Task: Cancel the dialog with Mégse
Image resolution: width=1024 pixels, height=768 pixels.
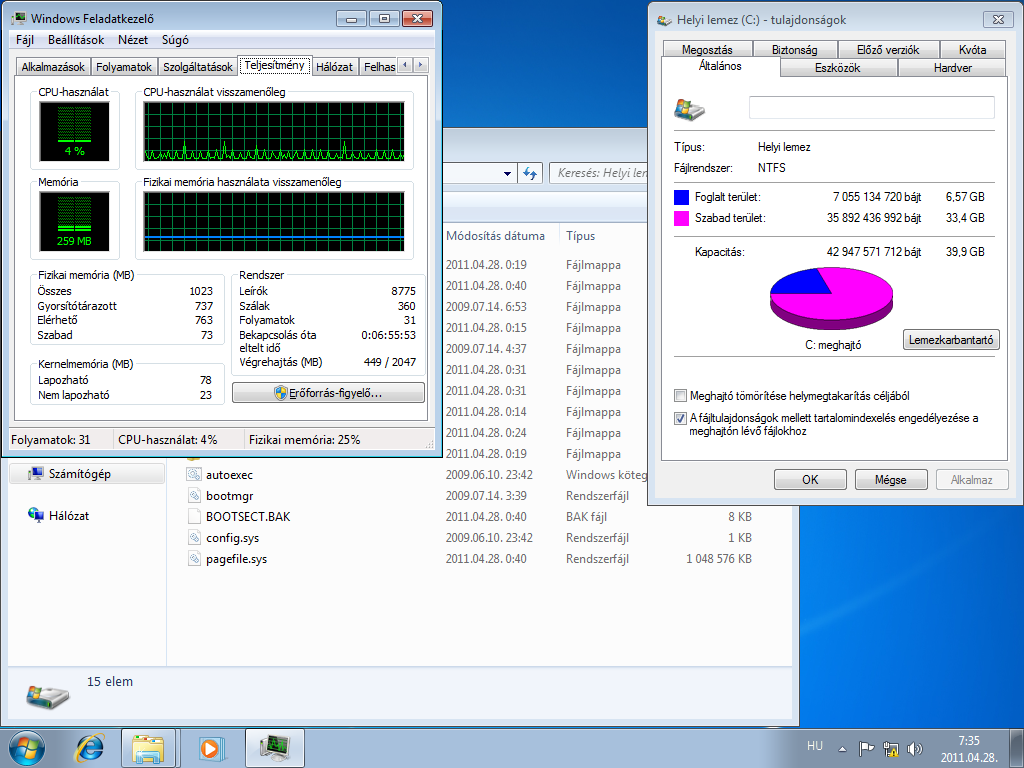Action: pyautogui.click(x=891, y=479)
